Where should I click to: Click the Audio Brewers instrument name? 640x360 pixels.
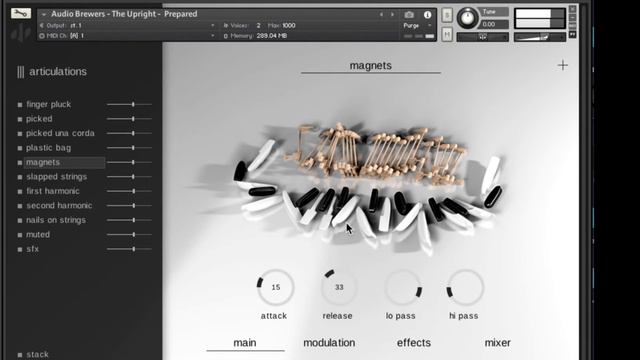124,14
